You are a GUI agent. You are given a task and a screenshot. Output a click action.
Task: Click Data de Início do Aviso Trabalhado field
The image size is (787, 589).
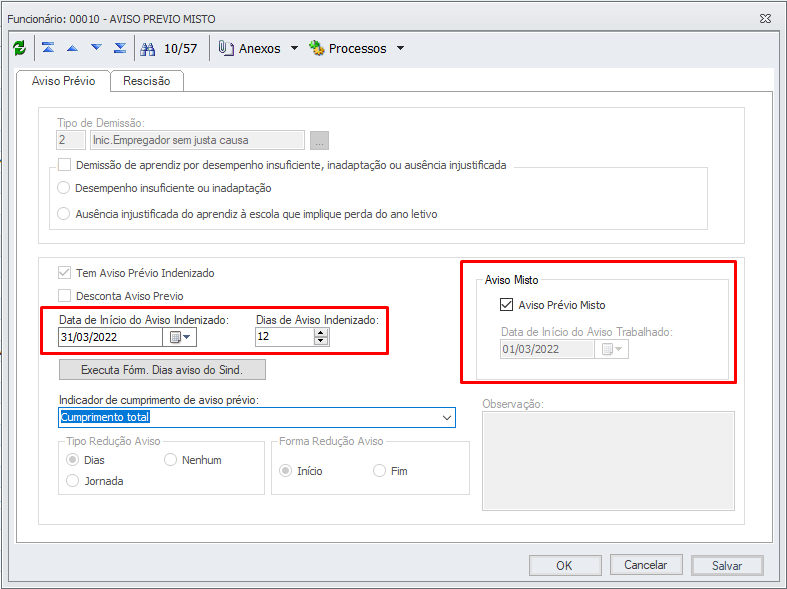click(x=547, y=349)
